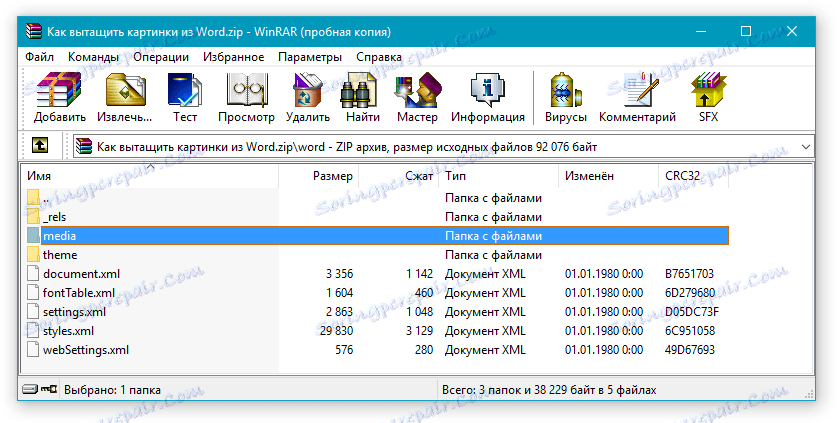This screenshot has width=837, height=423.
Task: Sort by the CRC32 column header
Action: point(693,176)
